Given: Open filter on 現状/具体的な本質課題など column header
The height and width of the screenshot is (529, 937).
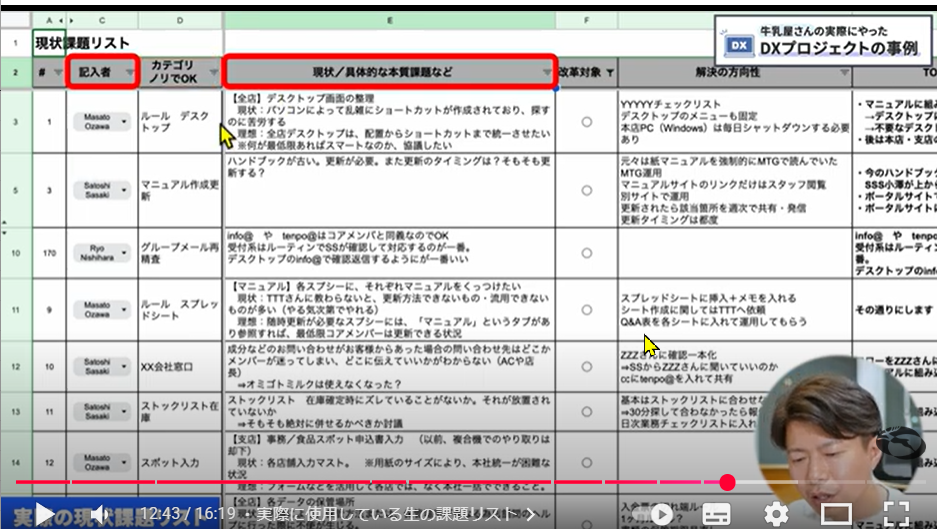Looking at the screenshot, I should pos(546,73).
